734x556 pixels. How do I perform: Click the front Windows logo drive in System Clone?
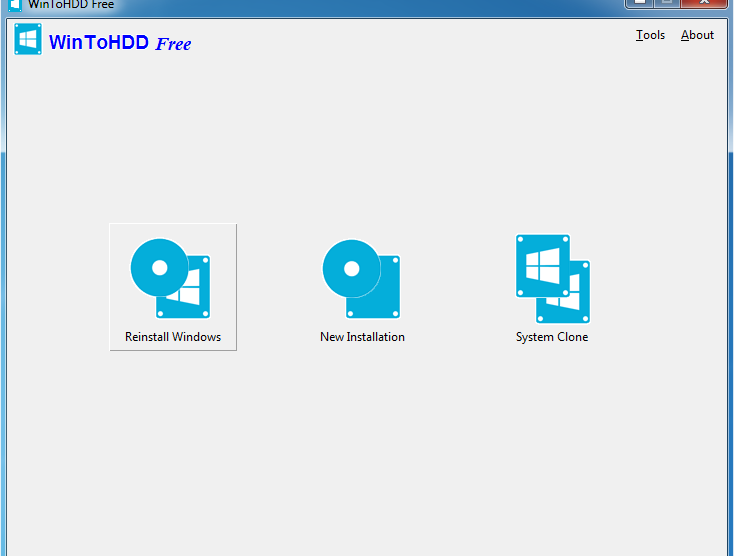point(542,266)
